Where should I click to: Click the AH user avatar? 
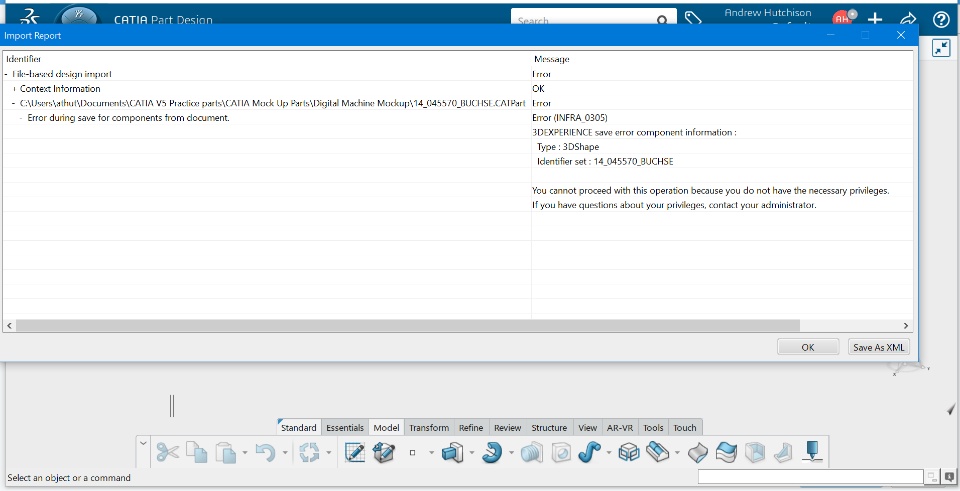pyautogui.click(x=844, y=18)
